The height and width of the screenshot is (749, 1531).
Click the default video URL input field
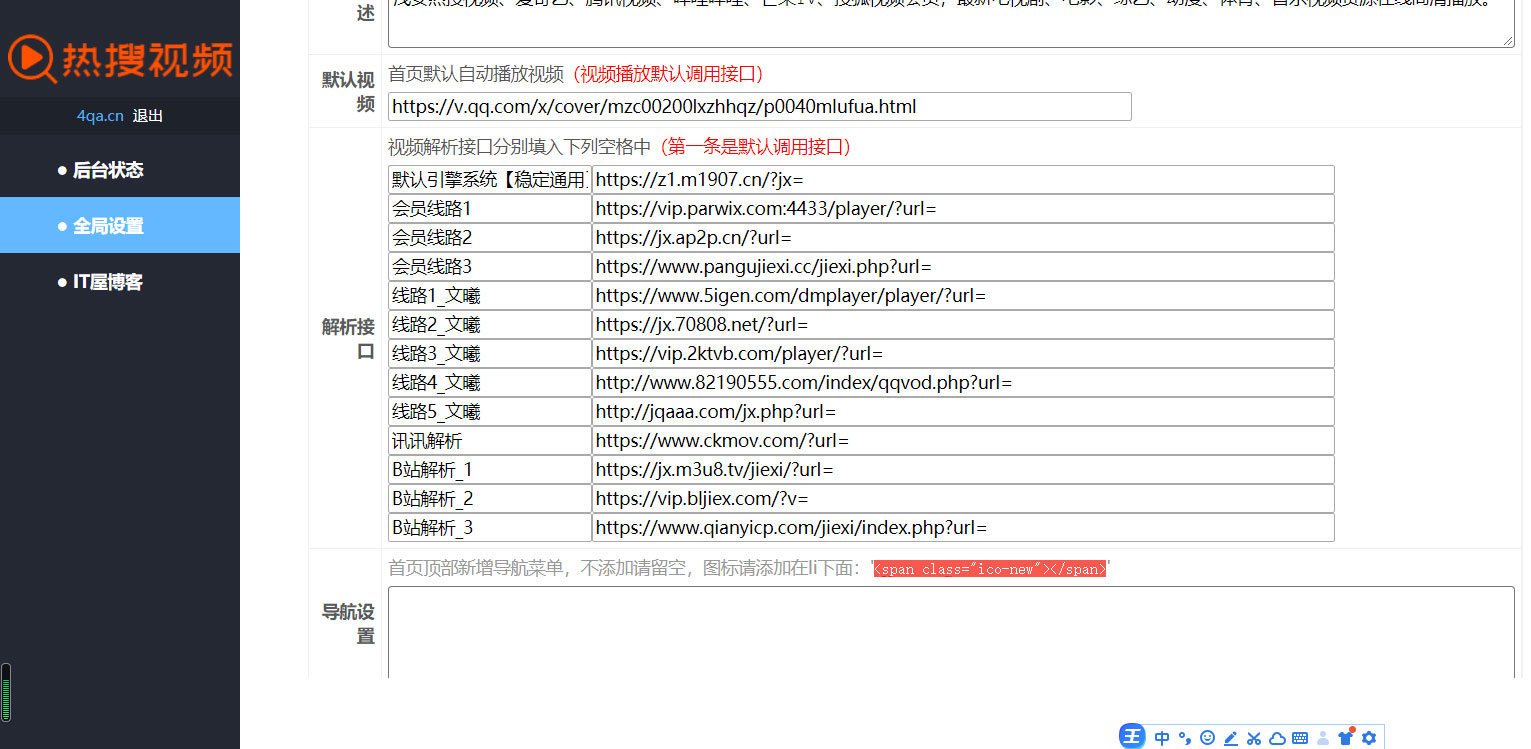click(758, 106)
